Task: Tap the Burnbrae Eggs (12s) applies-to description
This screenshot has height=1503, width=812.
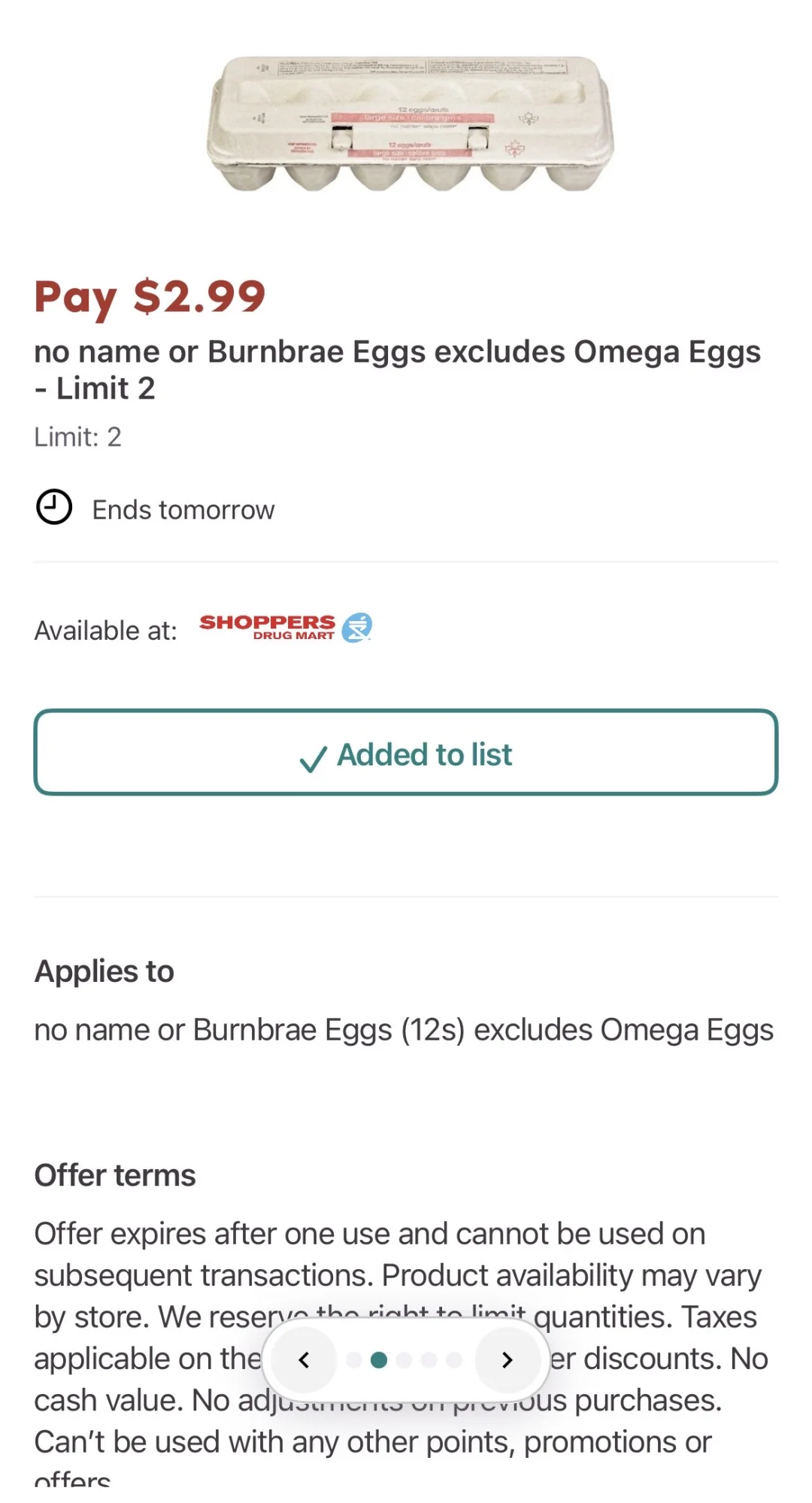Action: 404,1030
